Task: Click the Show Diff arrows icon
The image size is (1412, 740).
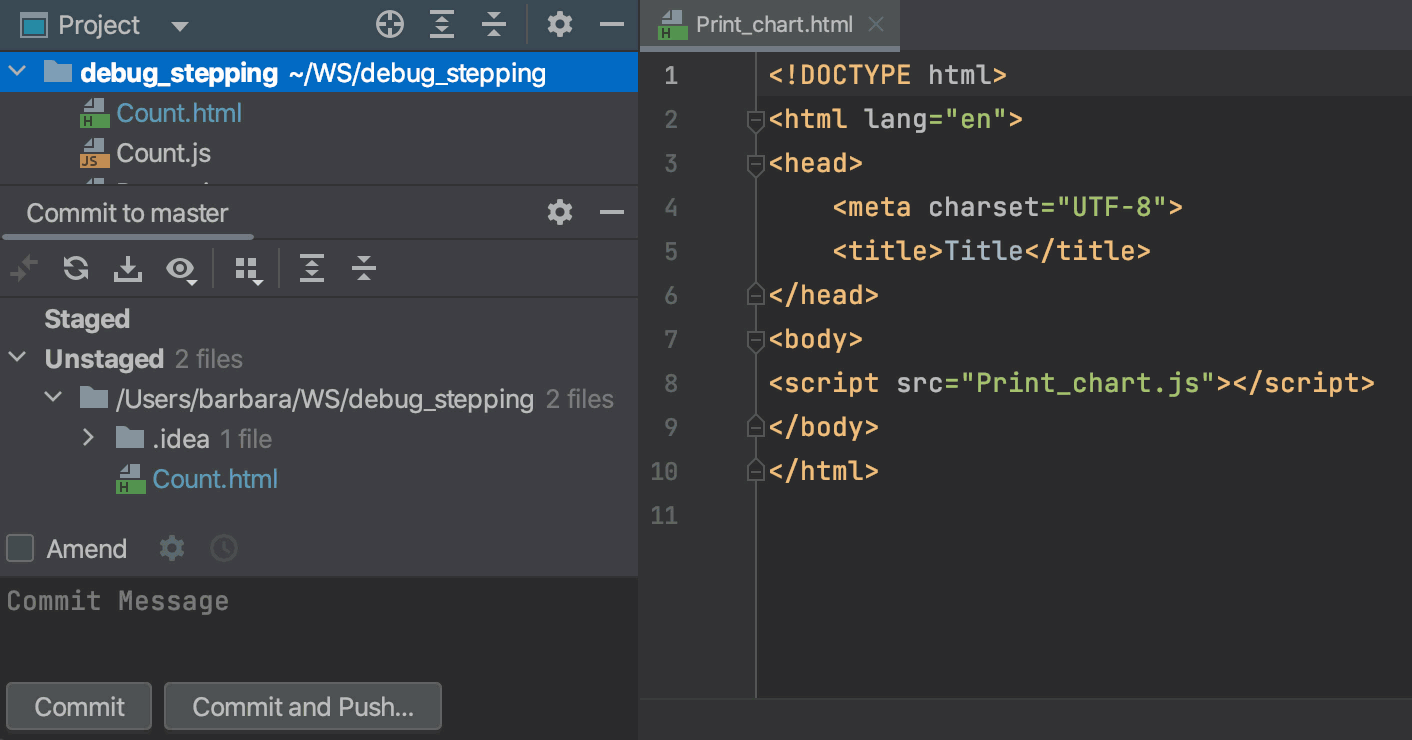Action: coord(23,268)
